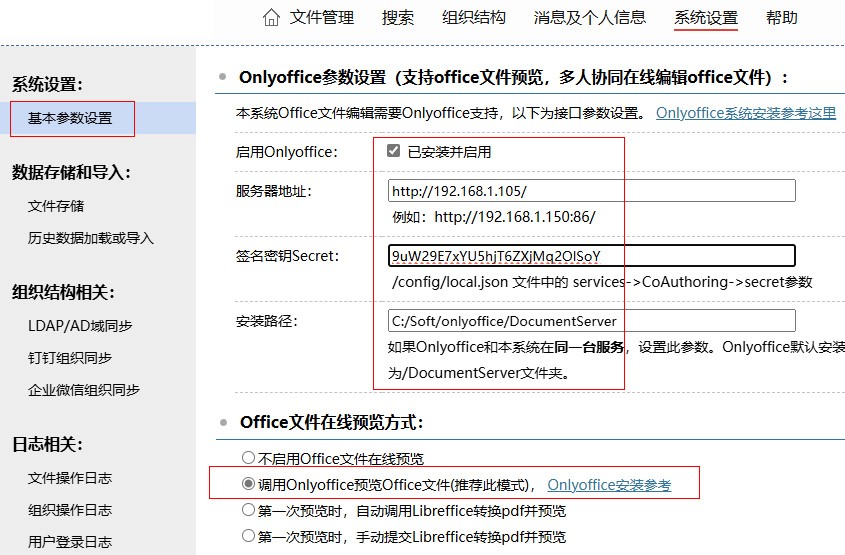Select 自动调用Libreffice转换pdf并预览 radio button
Screen dimensions: 845x555
[248, 510]
